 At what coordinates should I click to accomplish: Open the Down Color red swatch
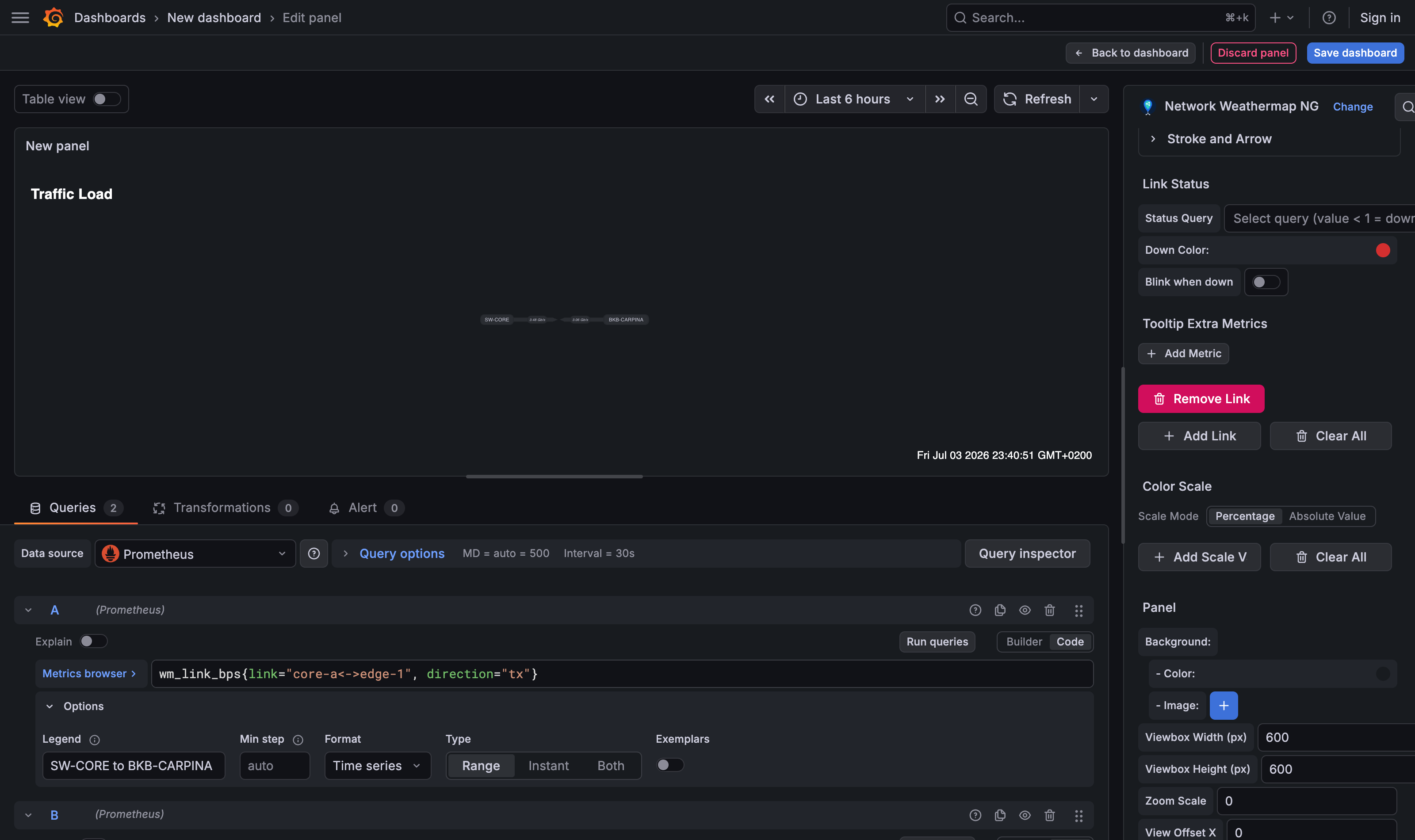1382,250
